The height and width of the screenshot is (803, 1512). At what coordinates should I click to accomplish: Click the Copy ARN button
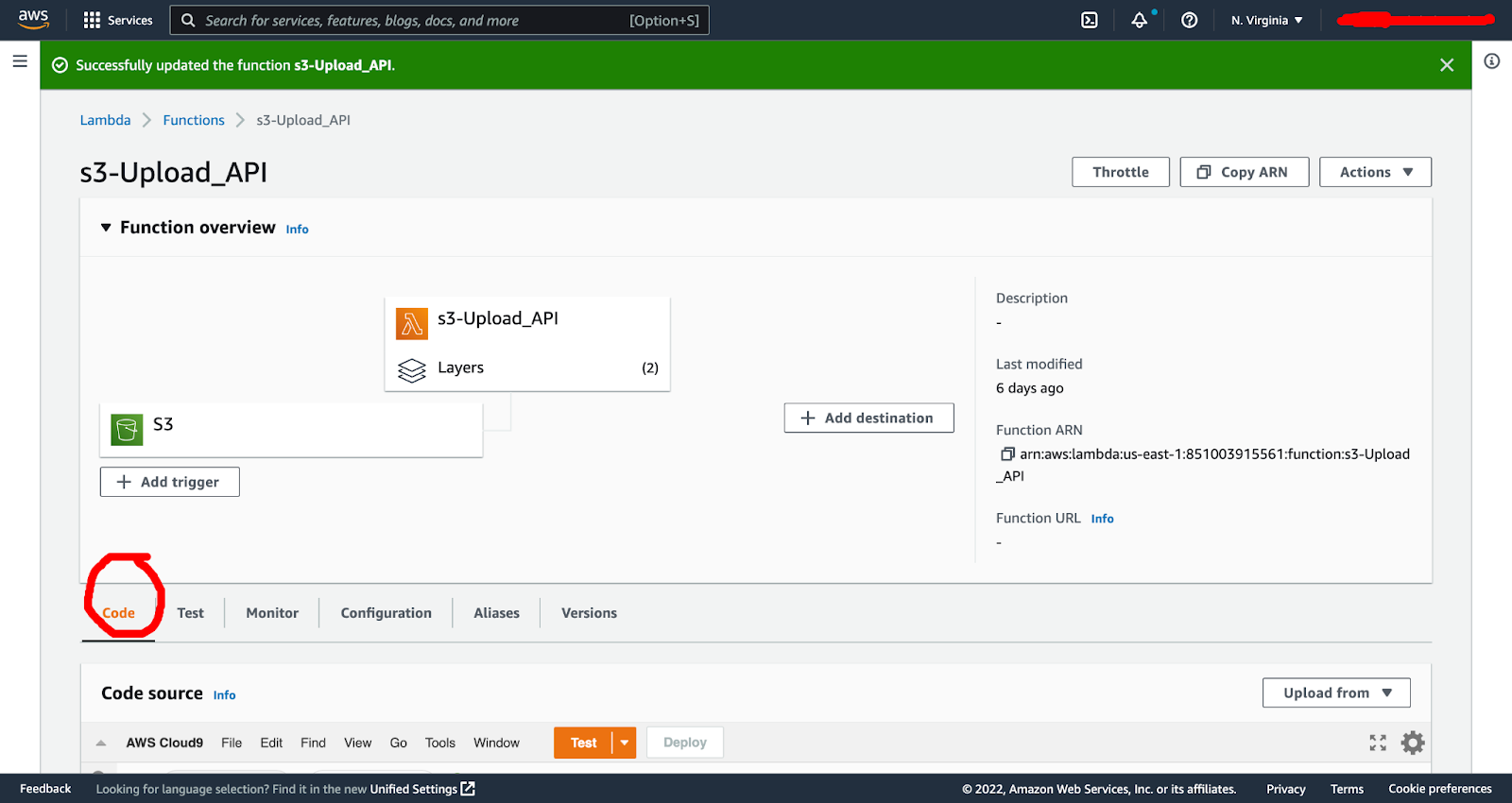point(1244,172)
